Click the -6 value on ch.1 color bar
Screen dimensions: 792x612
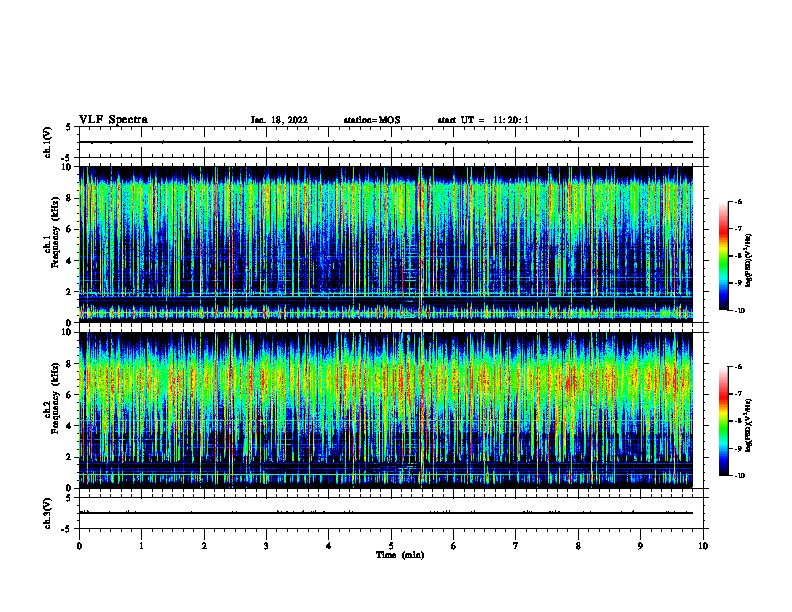[x=738, y=201]
